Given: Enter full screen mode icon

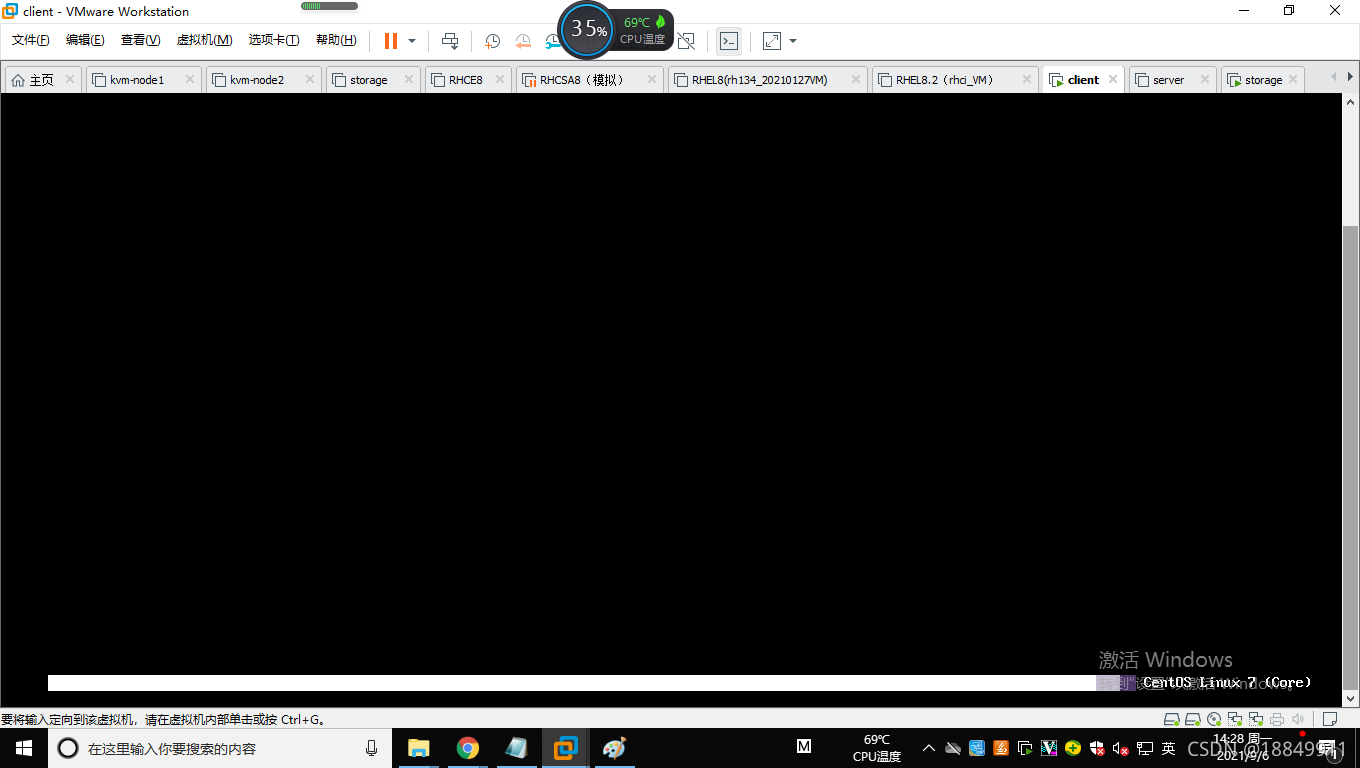Looking at the screenshot, I should pyautogui.click(x=772, y=41).
